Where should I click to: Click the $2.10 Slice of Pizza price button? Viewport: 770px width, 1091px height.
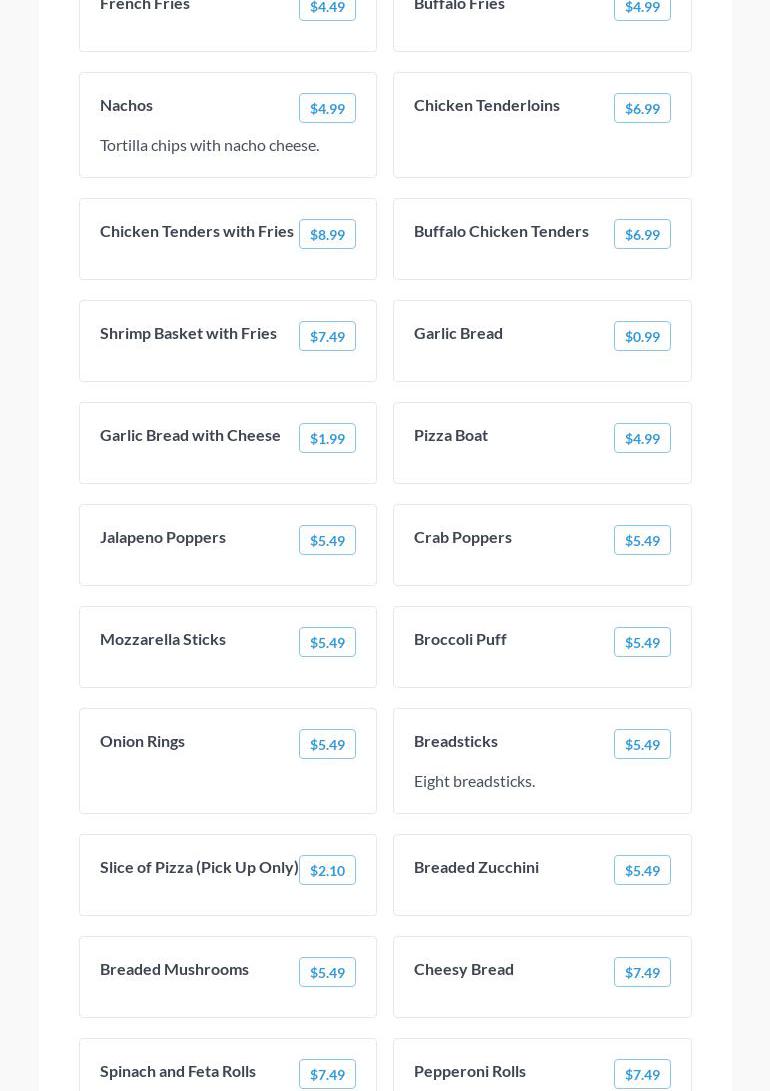pyautogui.click(x=327, y=870)
